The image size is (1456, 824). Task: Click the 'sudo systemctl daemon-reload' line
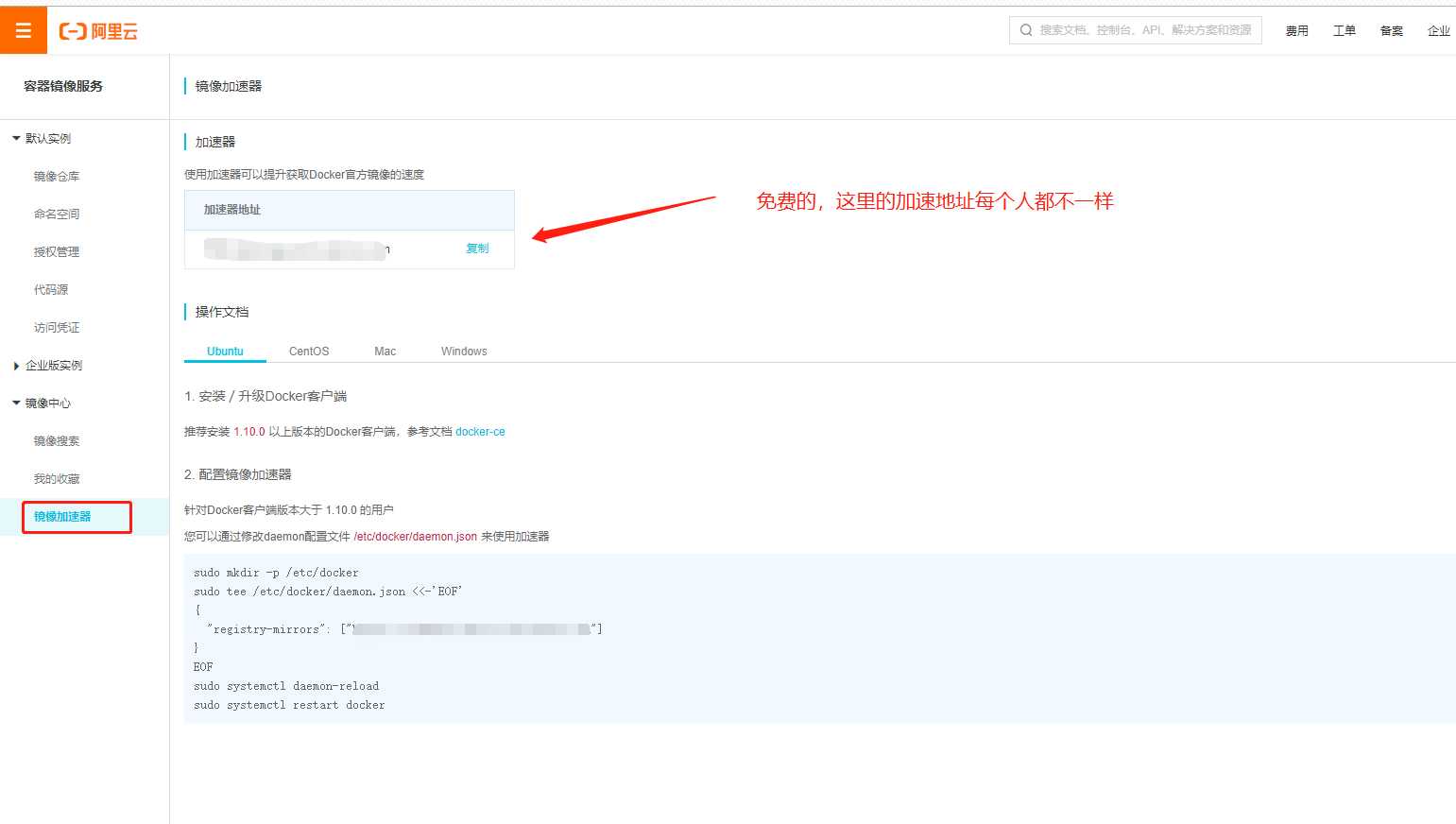286,686
